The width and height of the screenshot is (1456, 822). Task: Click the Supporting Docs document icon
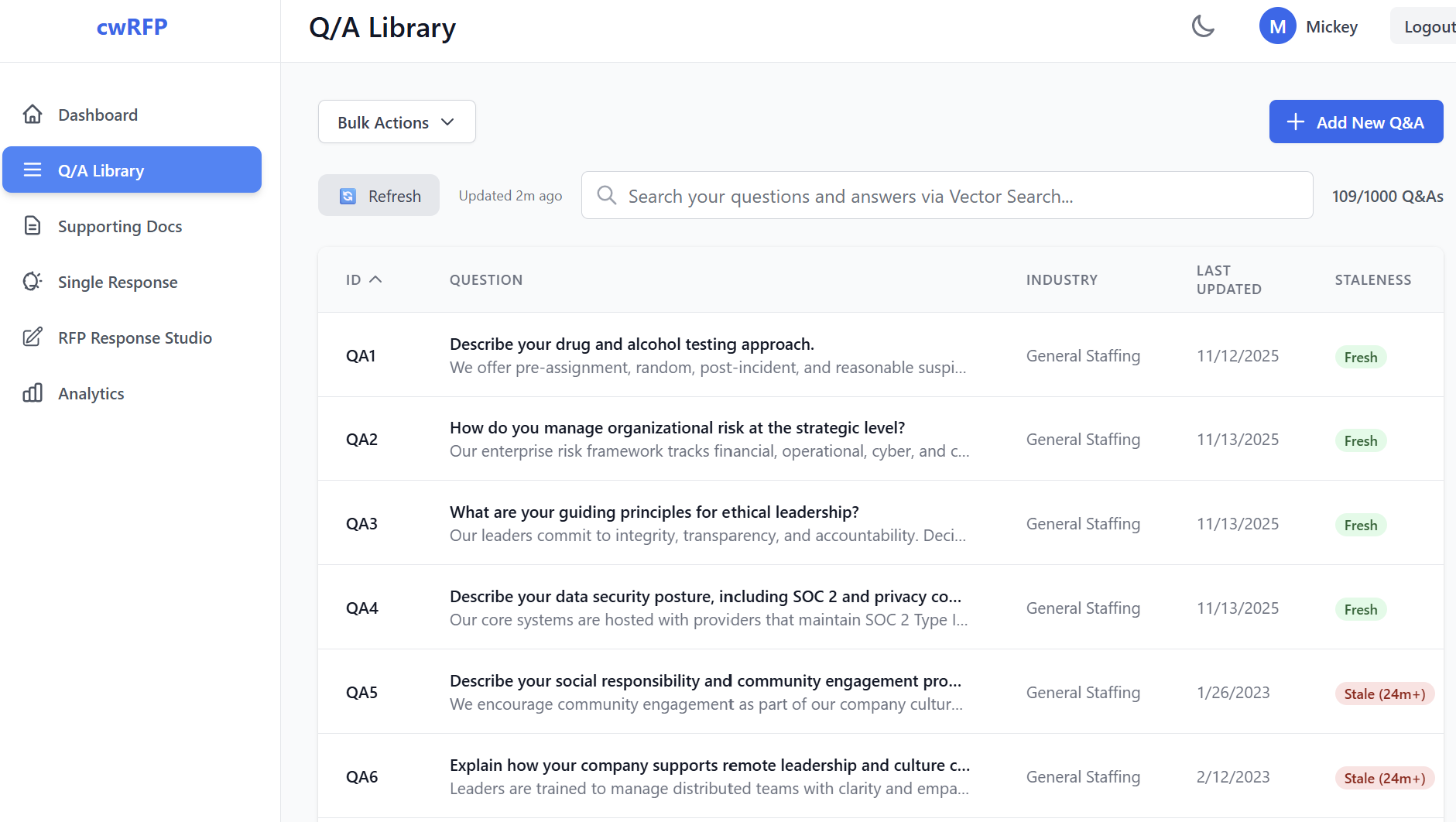pyautogui.click(x=33, y=225)
